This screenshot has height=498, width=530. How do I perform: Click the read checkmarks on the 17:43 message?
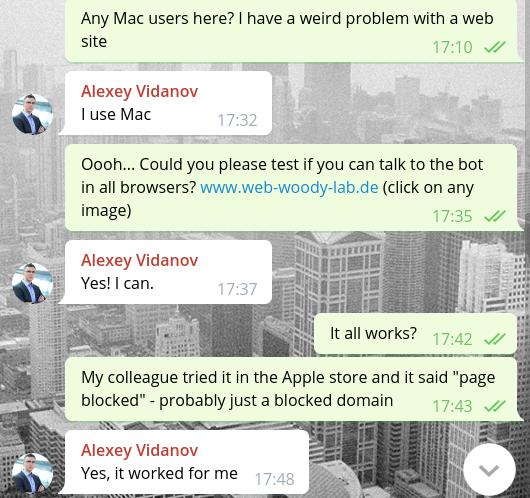(495, 406)
